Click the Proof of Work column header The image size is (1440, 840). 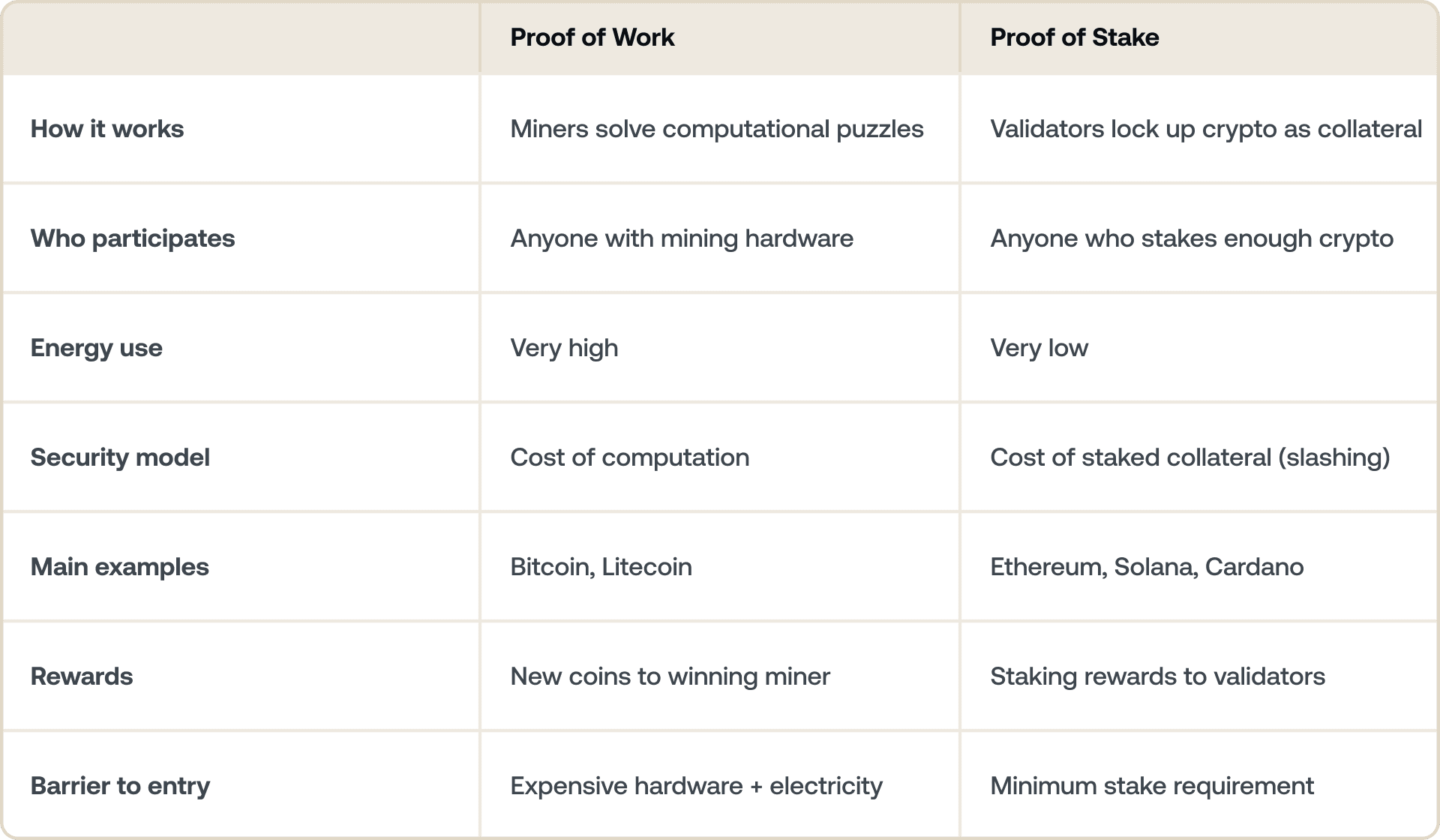coord(592,37)
